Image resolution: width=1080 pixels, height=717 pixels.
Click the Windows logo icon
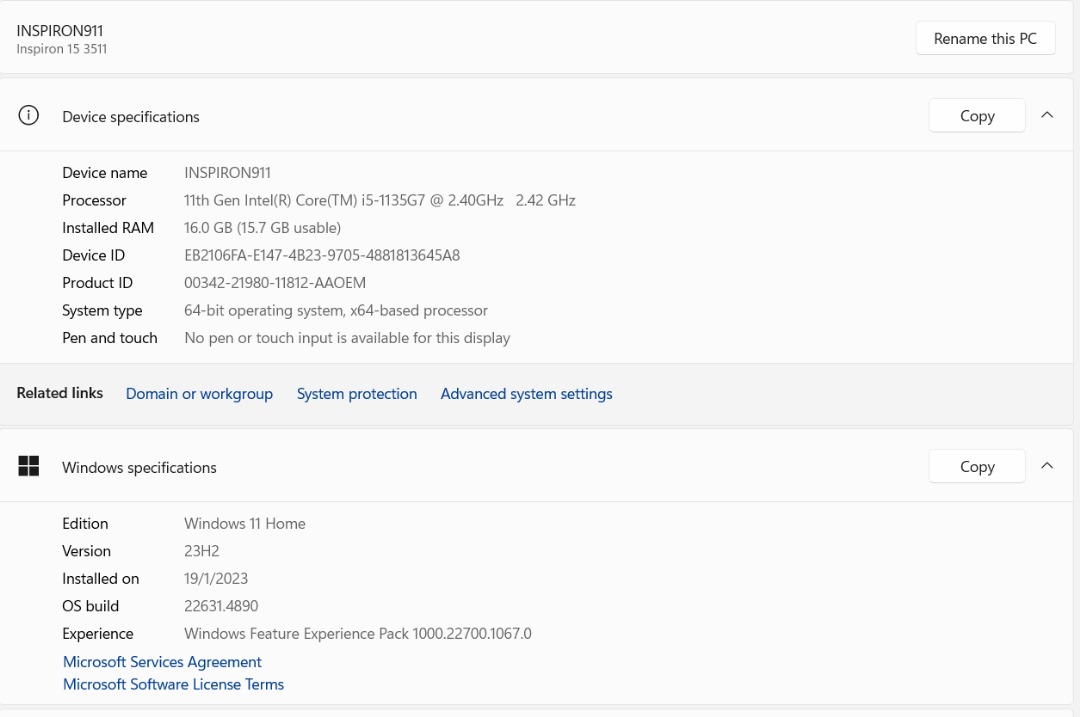[29, 466]
